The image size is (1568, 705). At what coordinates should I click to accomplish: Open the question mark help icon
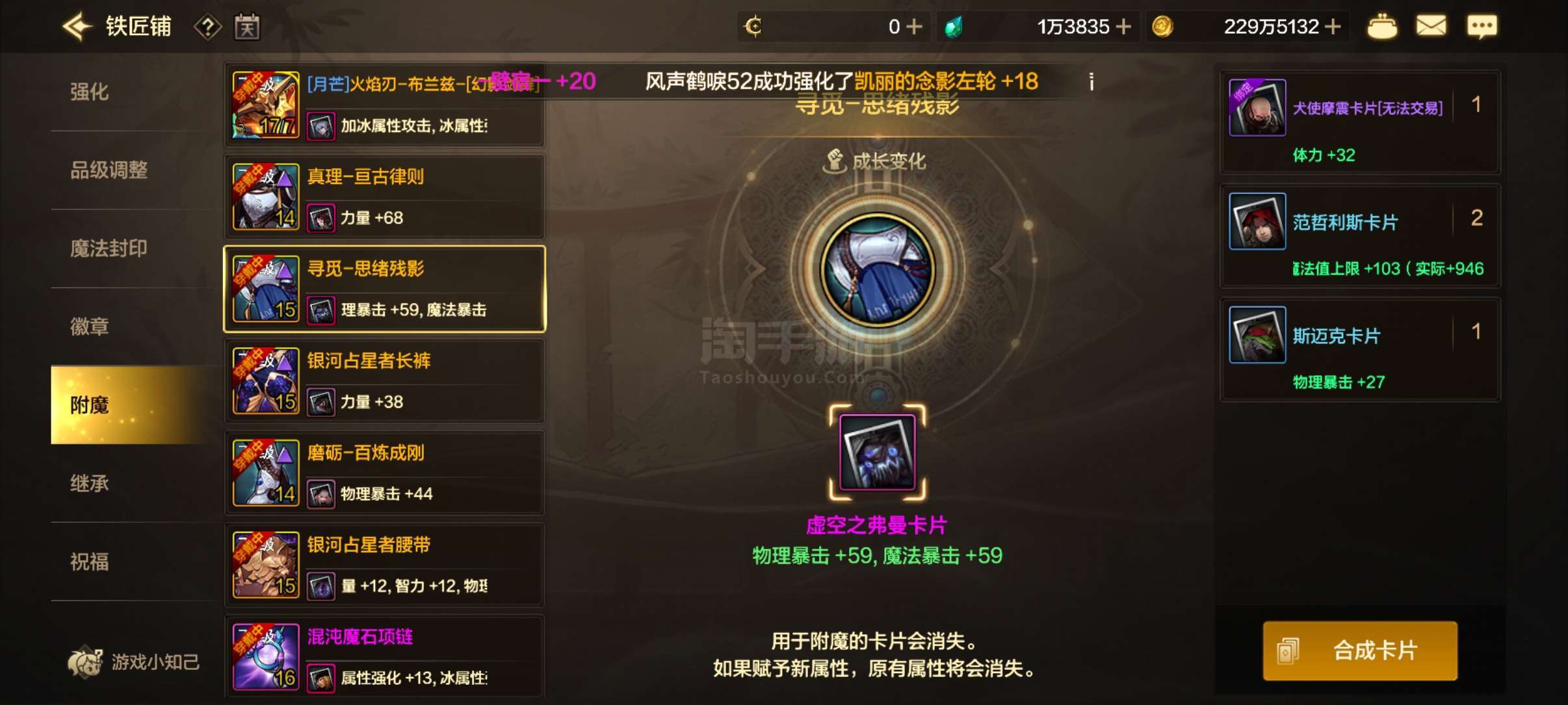pos(208,27)
